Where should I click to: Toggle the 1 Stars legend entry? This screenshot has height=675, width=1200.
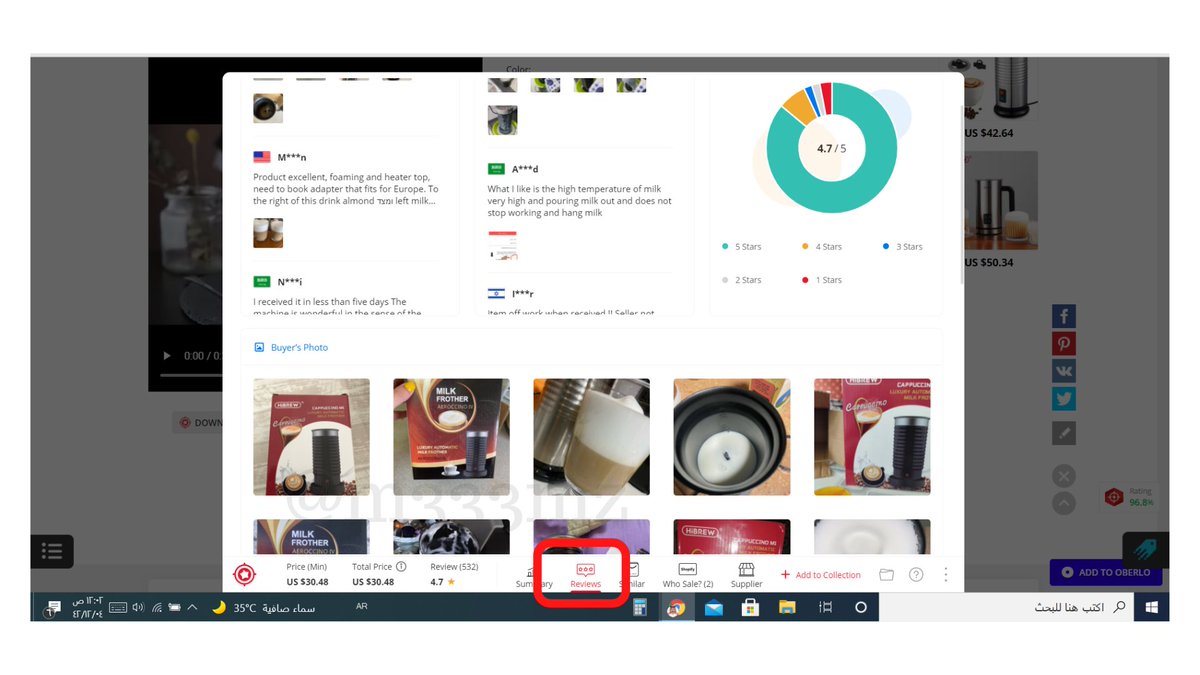coord(822,280)
